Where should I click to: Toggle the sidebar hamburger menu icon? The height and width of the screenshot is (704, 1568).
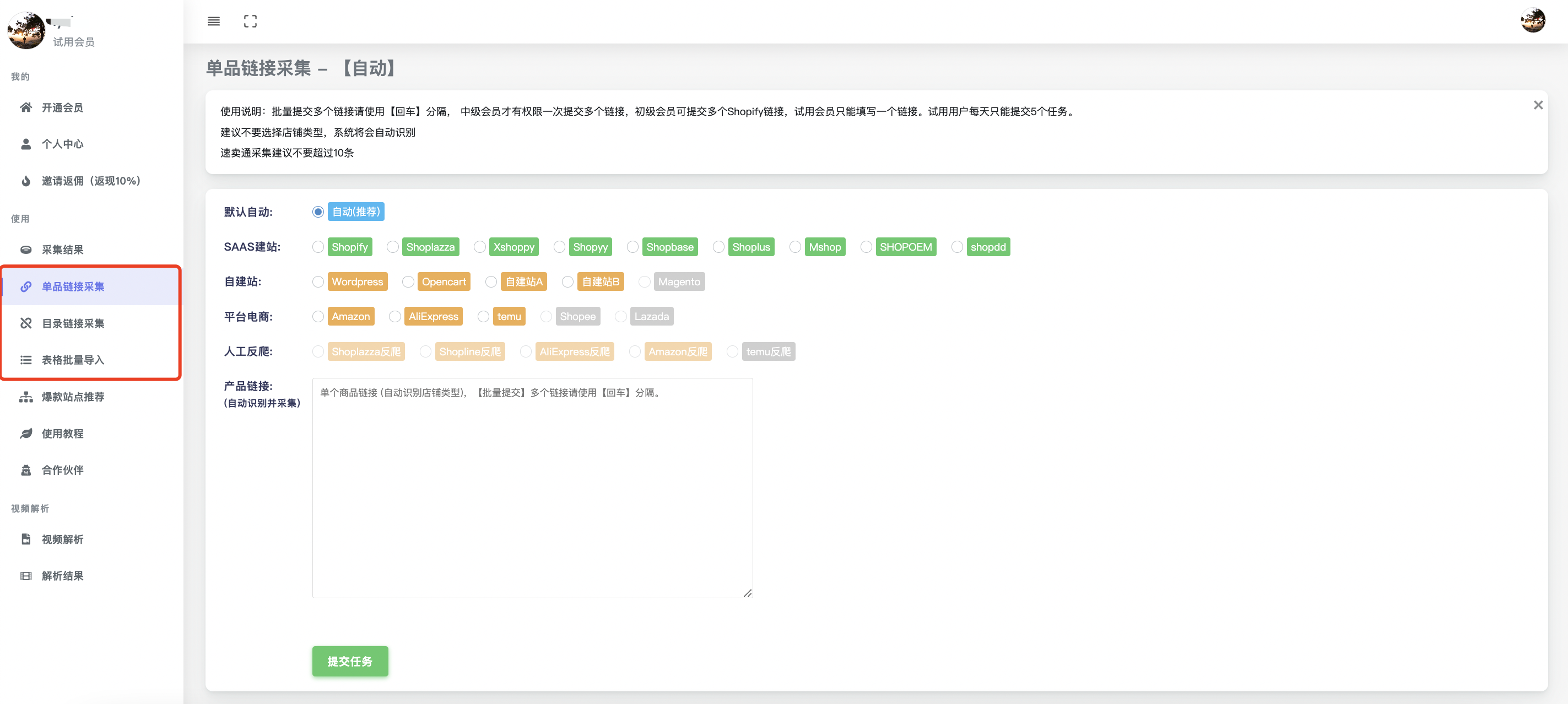(214, 21)
